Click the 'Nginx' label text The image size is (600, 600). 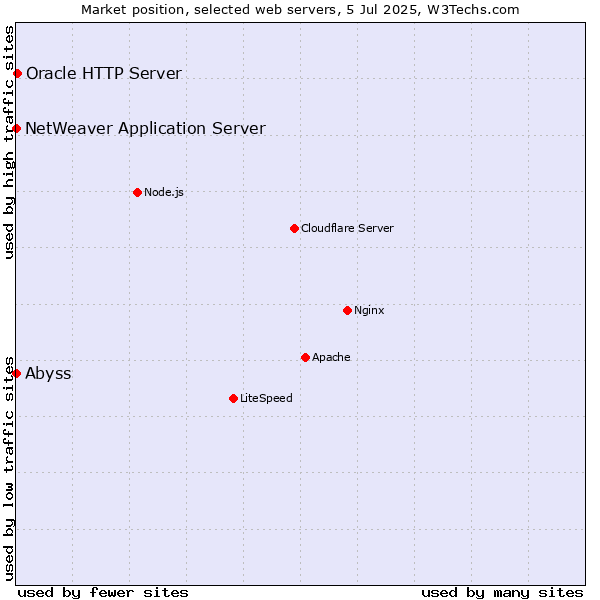(369, 310)
